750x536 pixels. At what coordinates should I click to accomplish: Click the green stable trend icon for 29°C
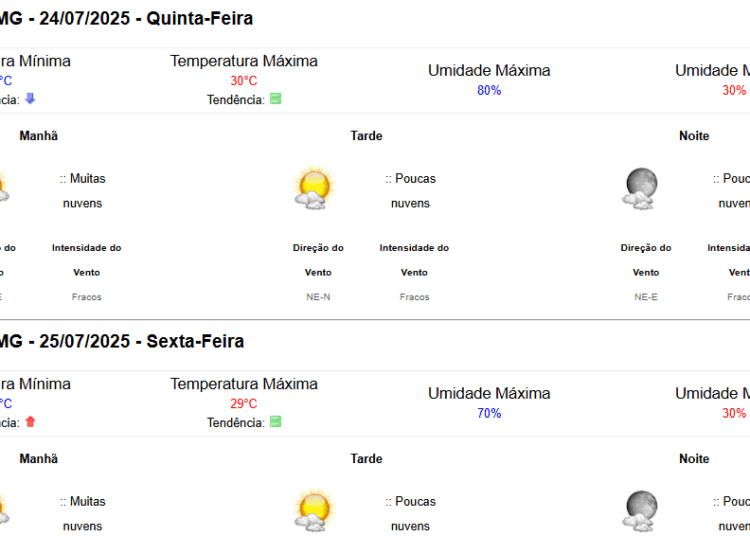[276, 422]
